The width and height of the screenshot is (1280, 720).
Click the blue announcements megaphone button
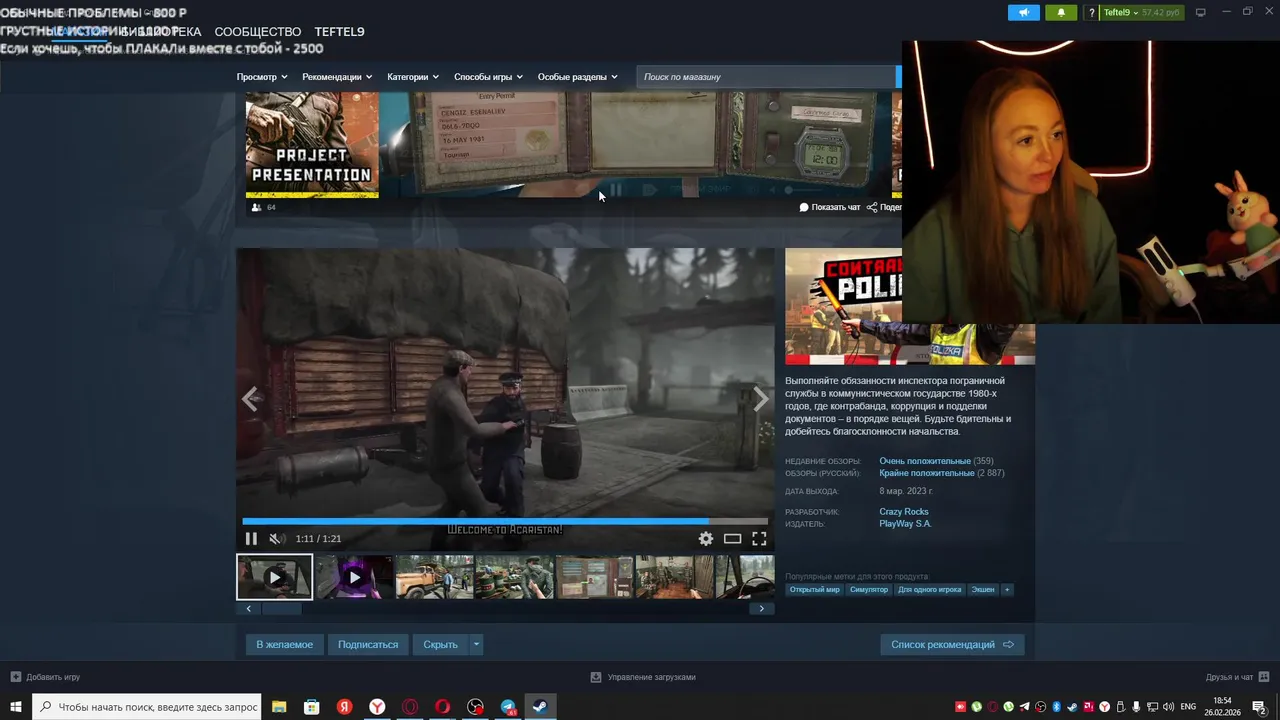click(1024, 12)
